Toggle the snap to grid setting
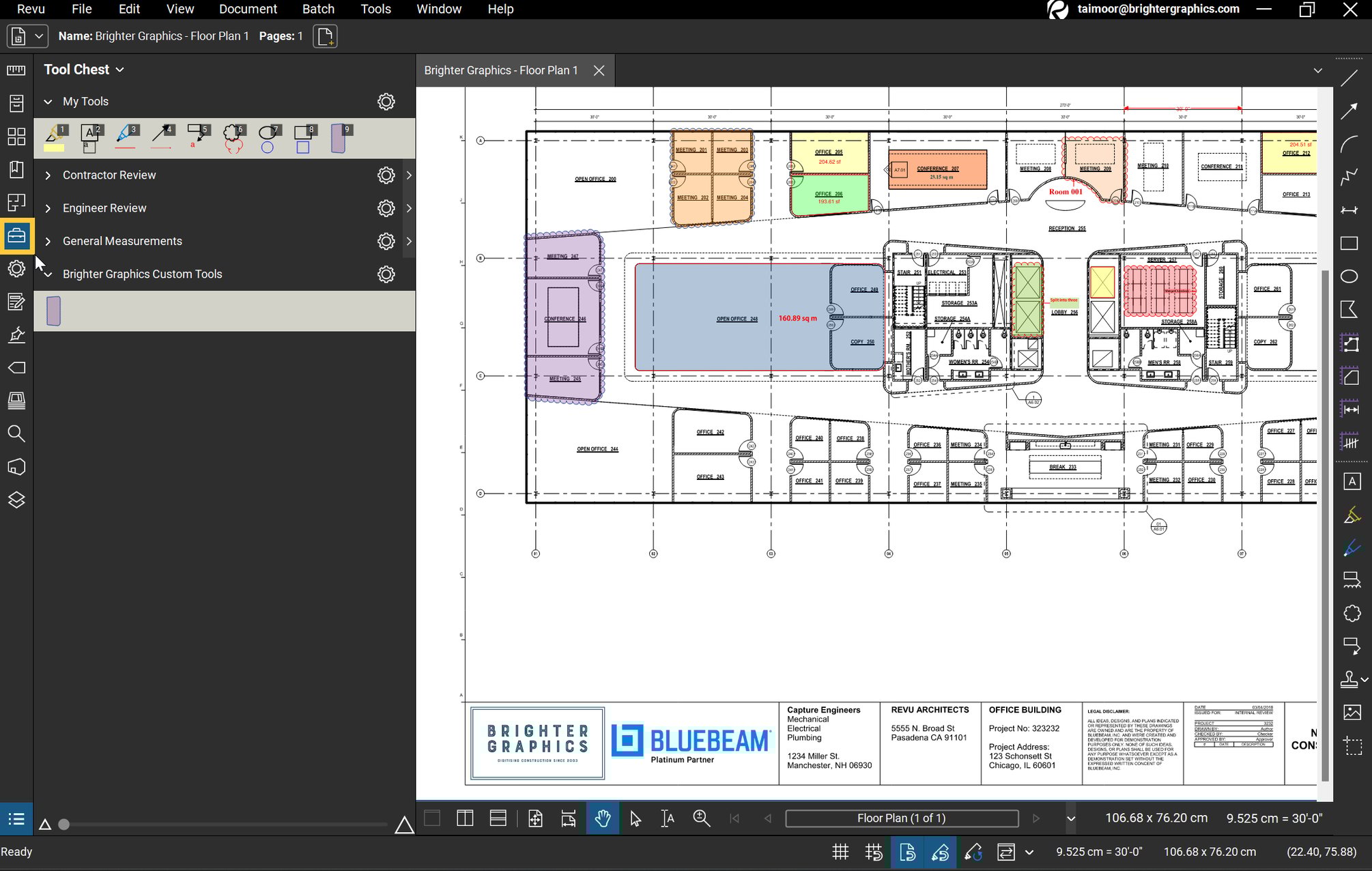This screenshot has height=871, width=1372. click(x=874, y=852)
